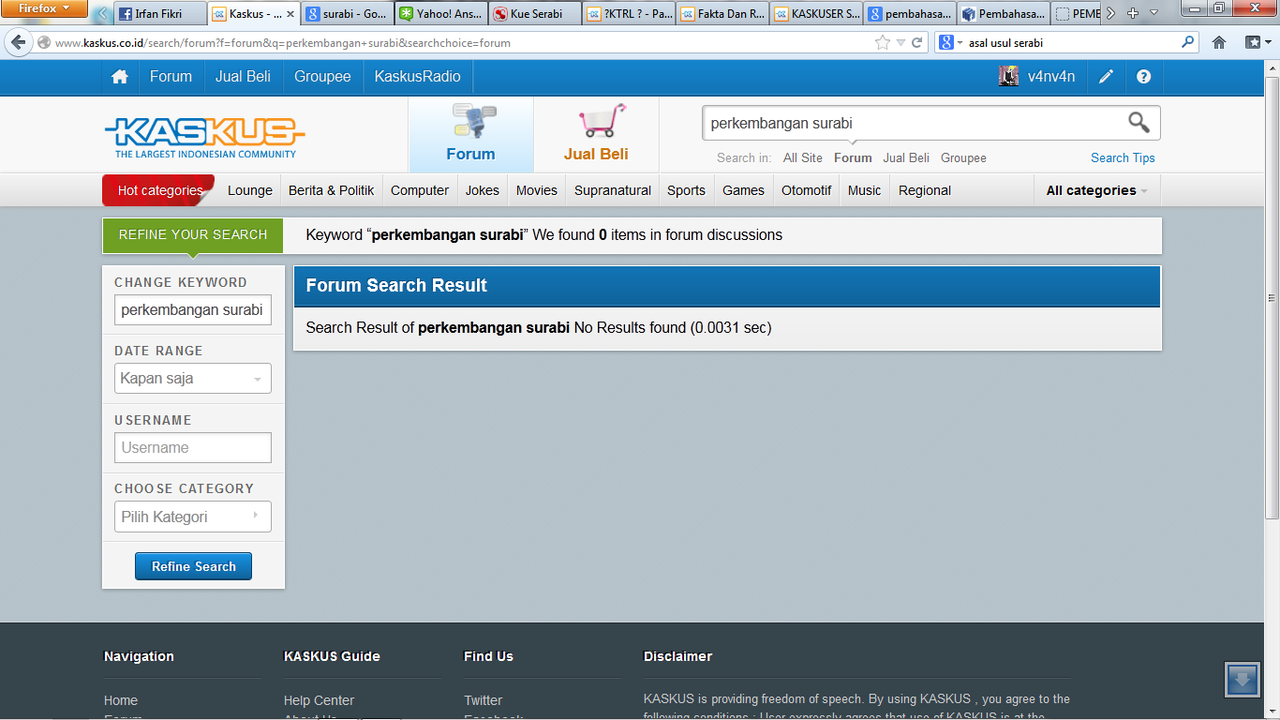Open the Google search engine selector
The width and height of the screenshot is (1280, 720).
pos(951,43)
